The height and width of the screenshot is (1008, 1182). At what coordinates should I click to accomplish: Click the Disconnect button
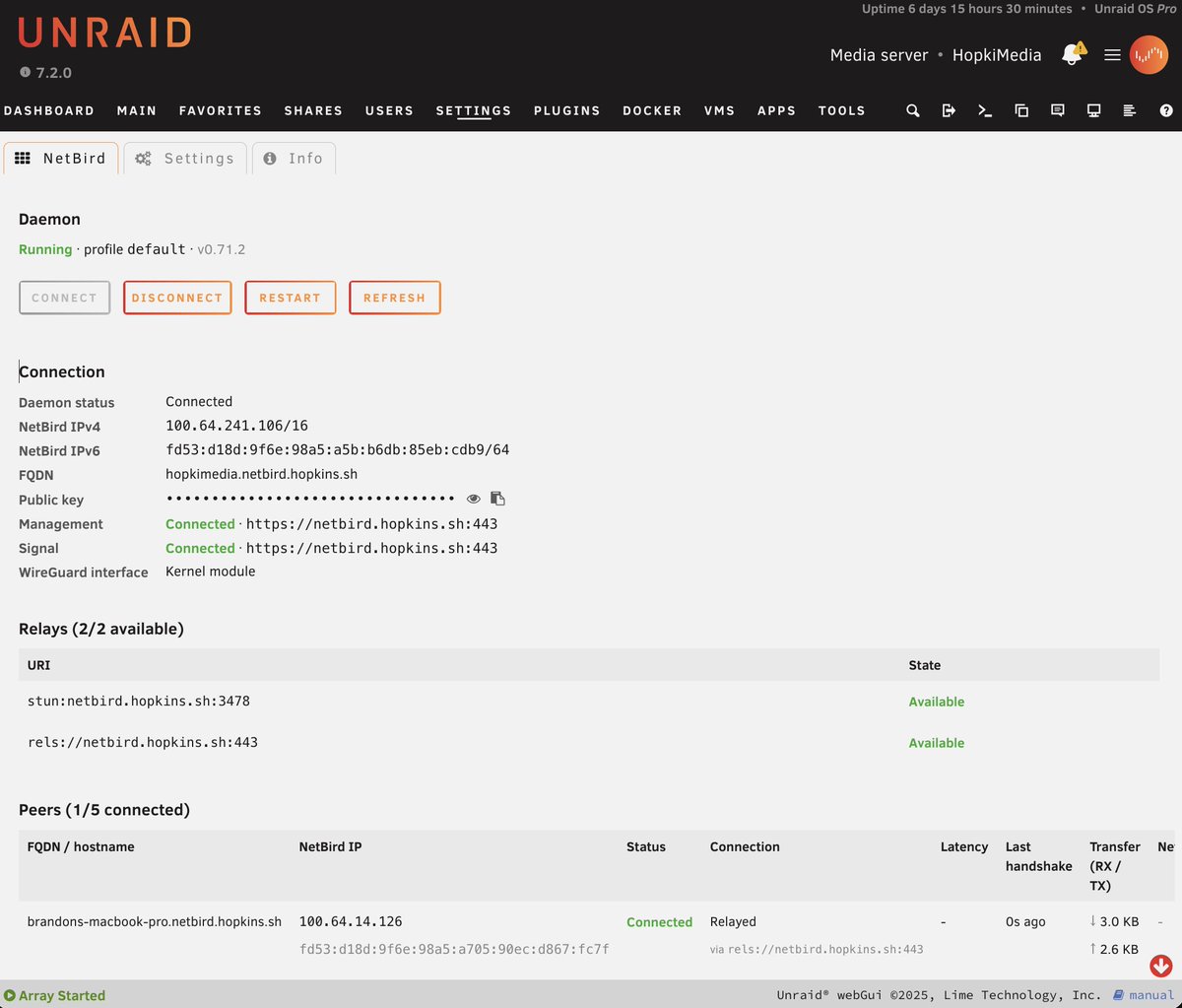point(177,298)
